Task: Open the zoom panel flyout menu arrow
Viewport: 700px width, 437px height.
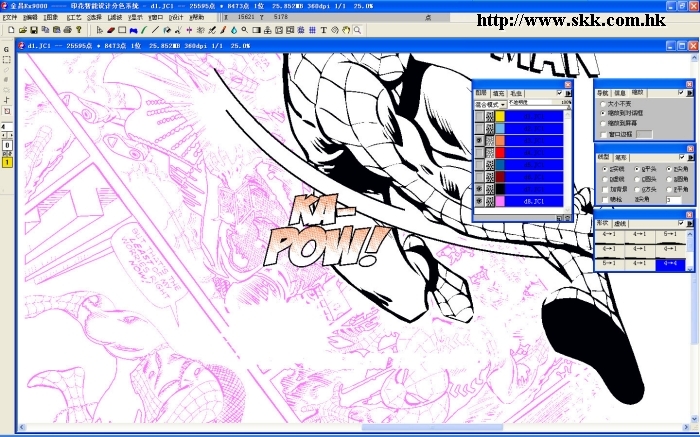Action: (690, 93)
